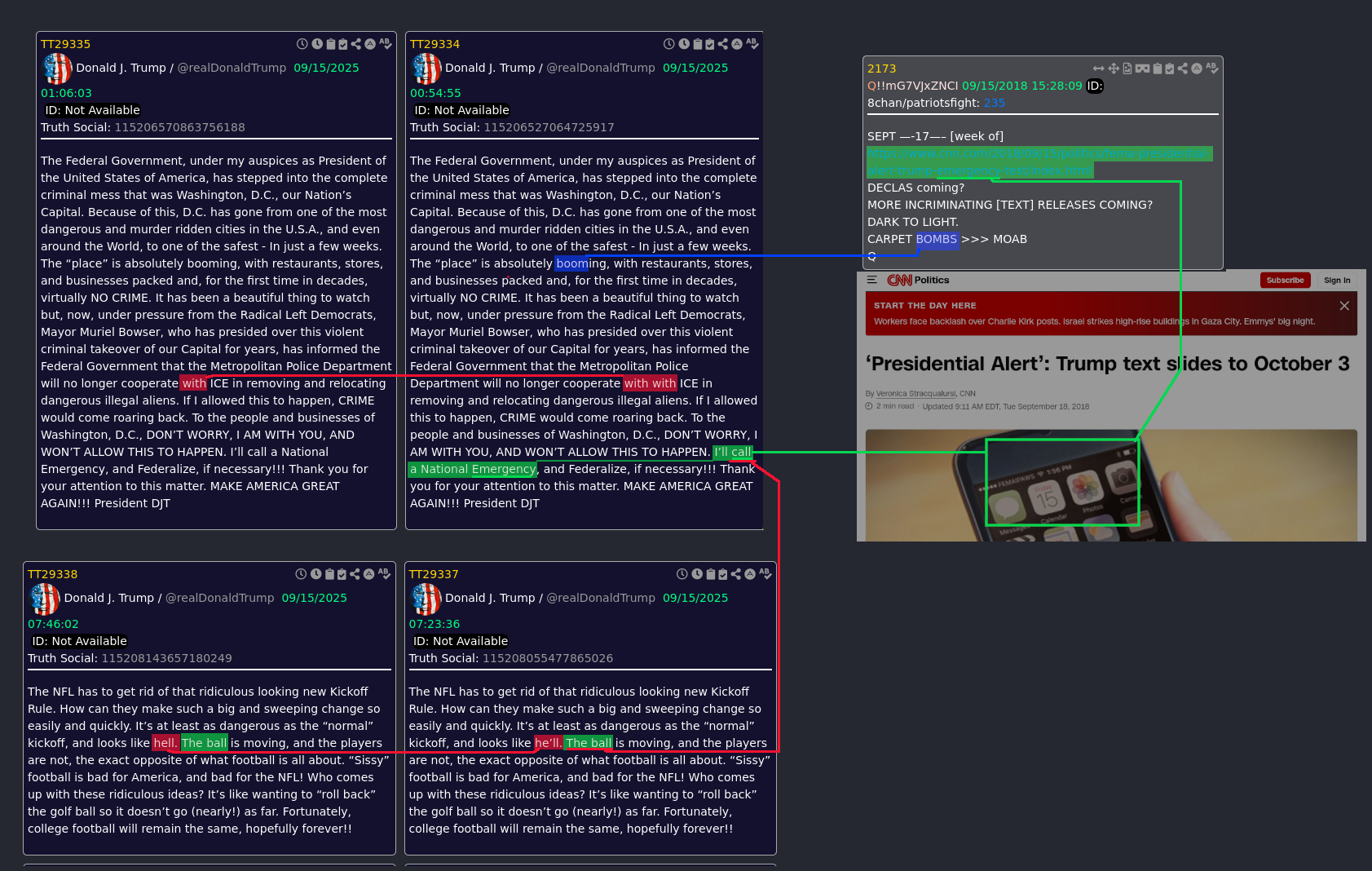1372x871 pixels.
Task: Click outline clock icon on post TT29337
Action: (x=682, y=574)
